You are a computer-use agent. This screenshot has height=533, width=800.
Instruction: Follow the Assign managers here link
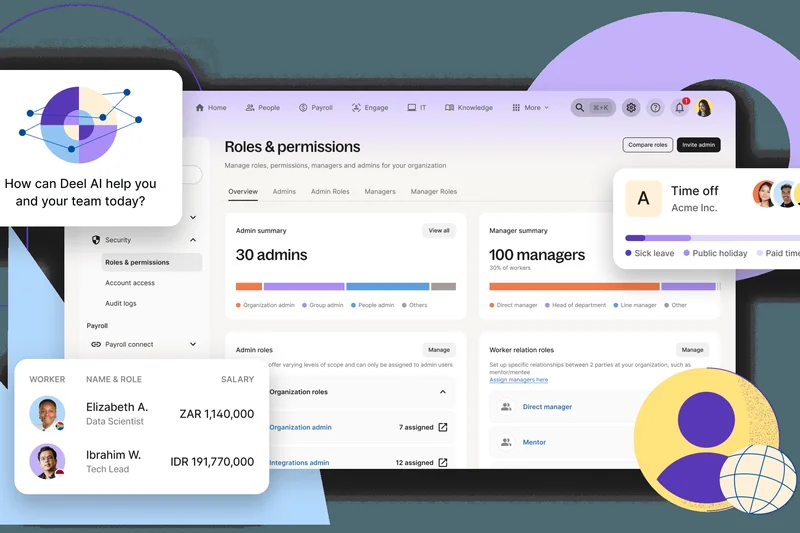[x=518, y=380]
